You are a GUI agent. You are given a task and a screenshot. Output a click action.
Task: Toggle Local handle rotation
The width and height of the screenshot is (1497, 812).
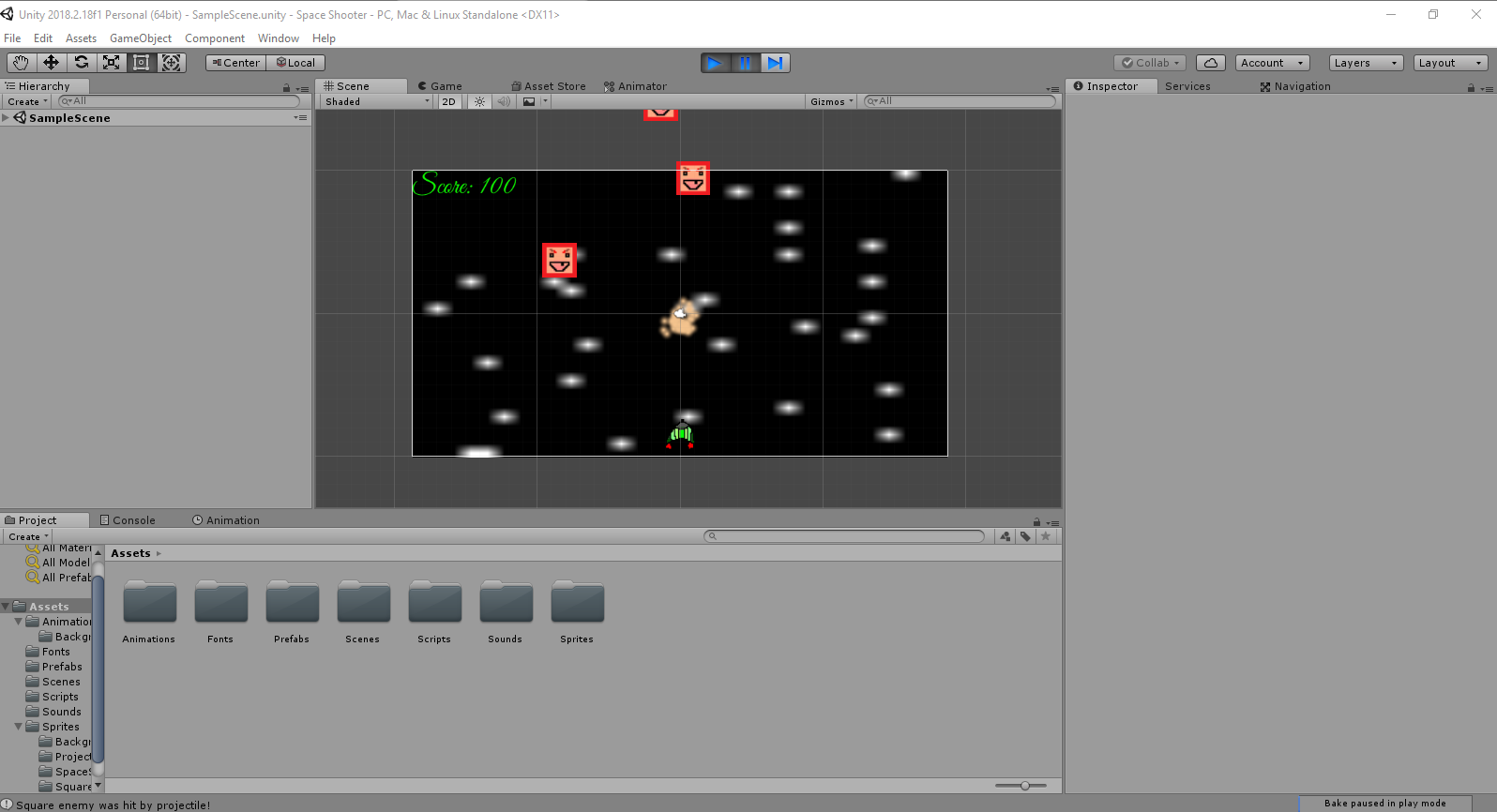(295, 63)
